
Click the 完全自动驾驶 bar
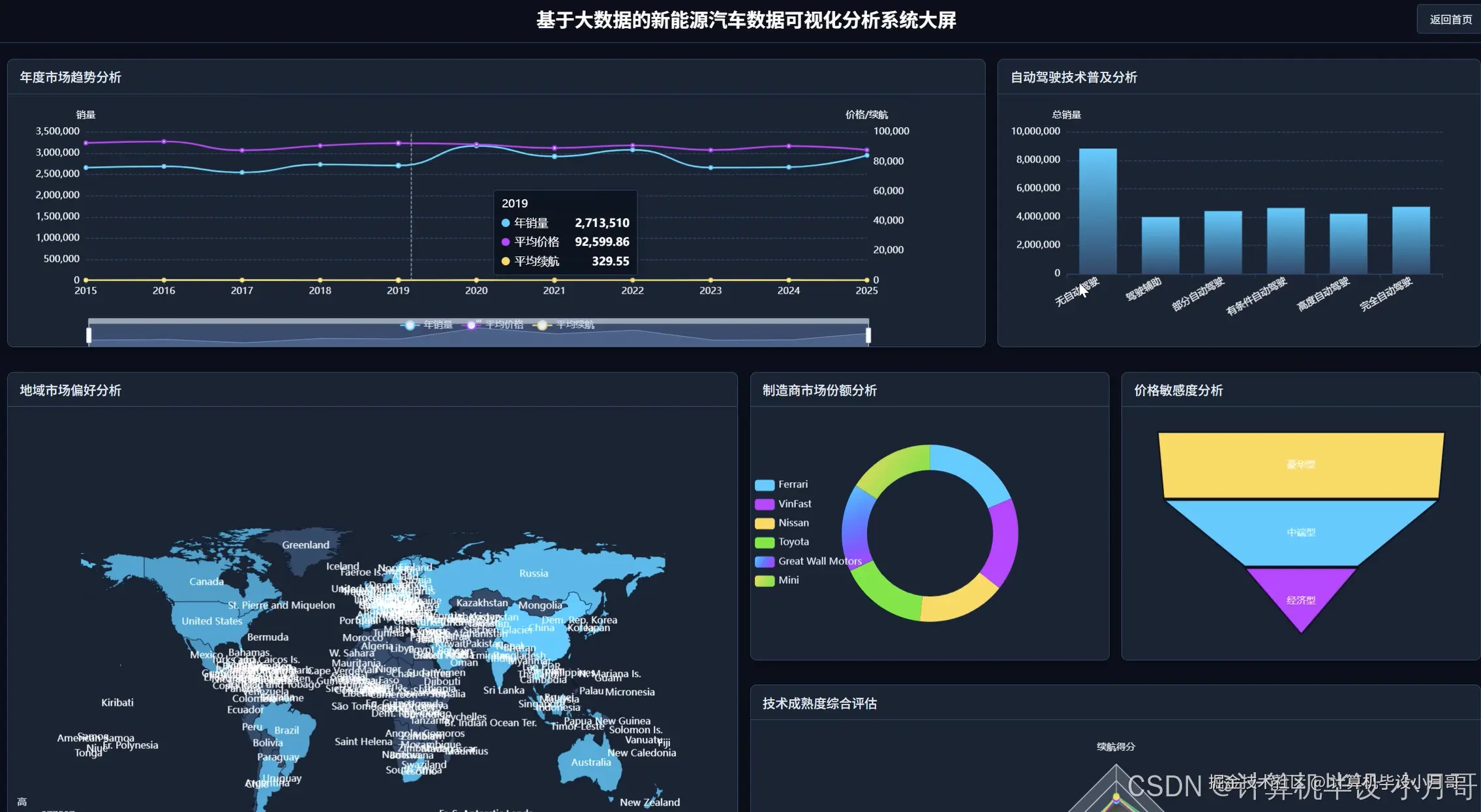[x=1411, y=240]
